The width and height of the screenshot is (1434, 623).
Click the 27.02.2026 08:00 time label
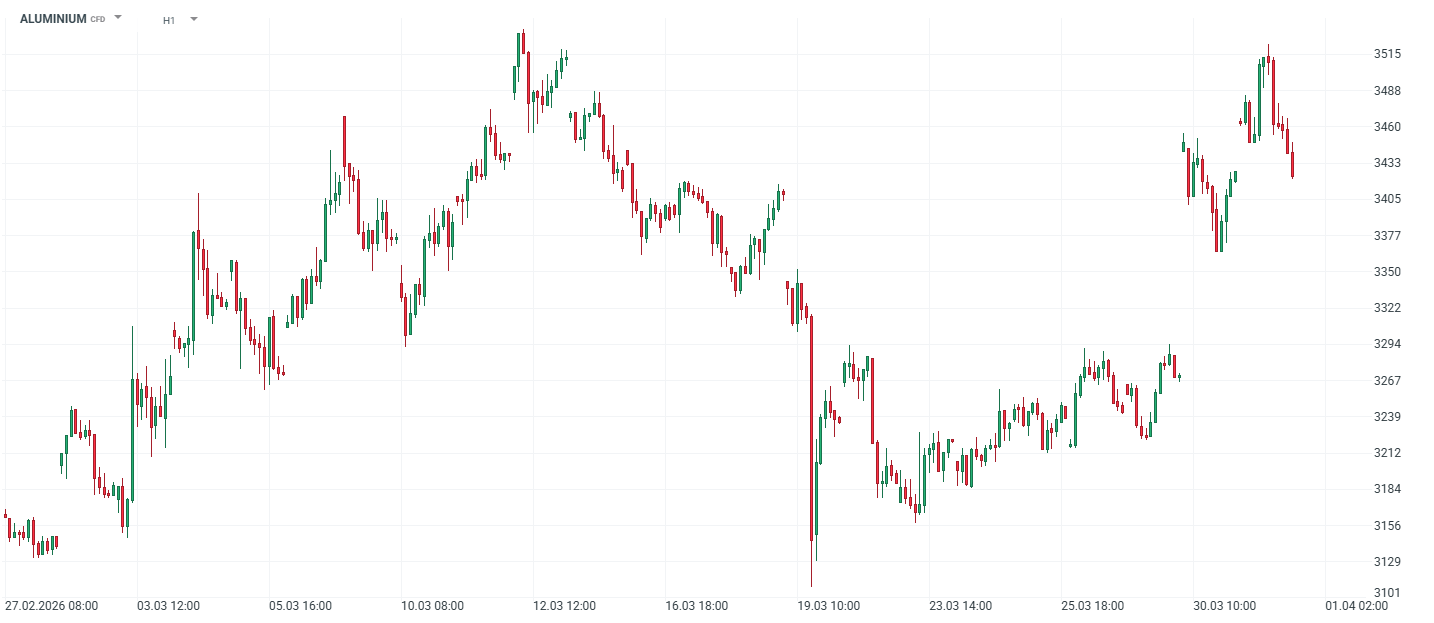(x=51, y=606)
